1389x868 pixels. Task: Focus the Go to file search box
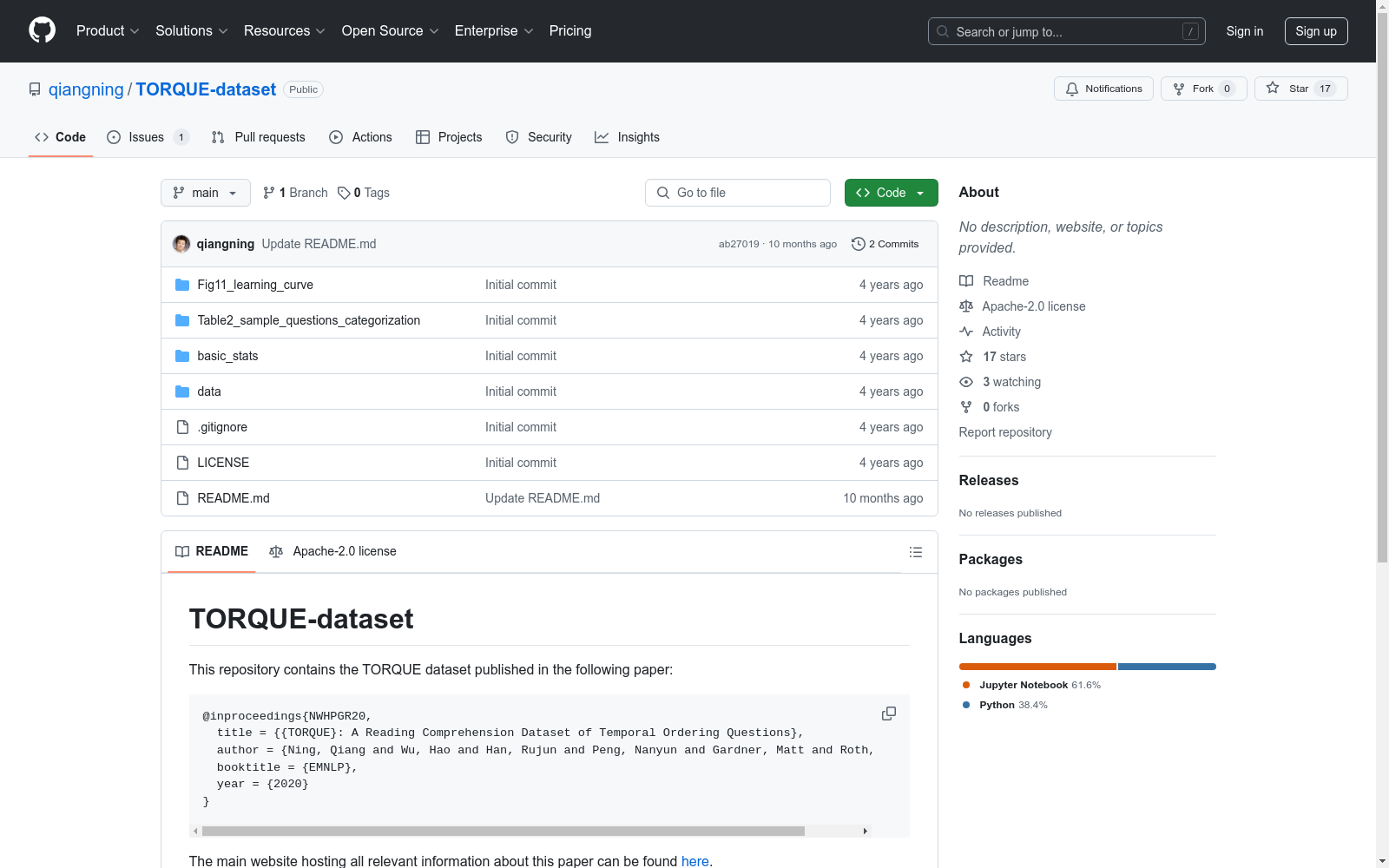click(x=738, y=193)
